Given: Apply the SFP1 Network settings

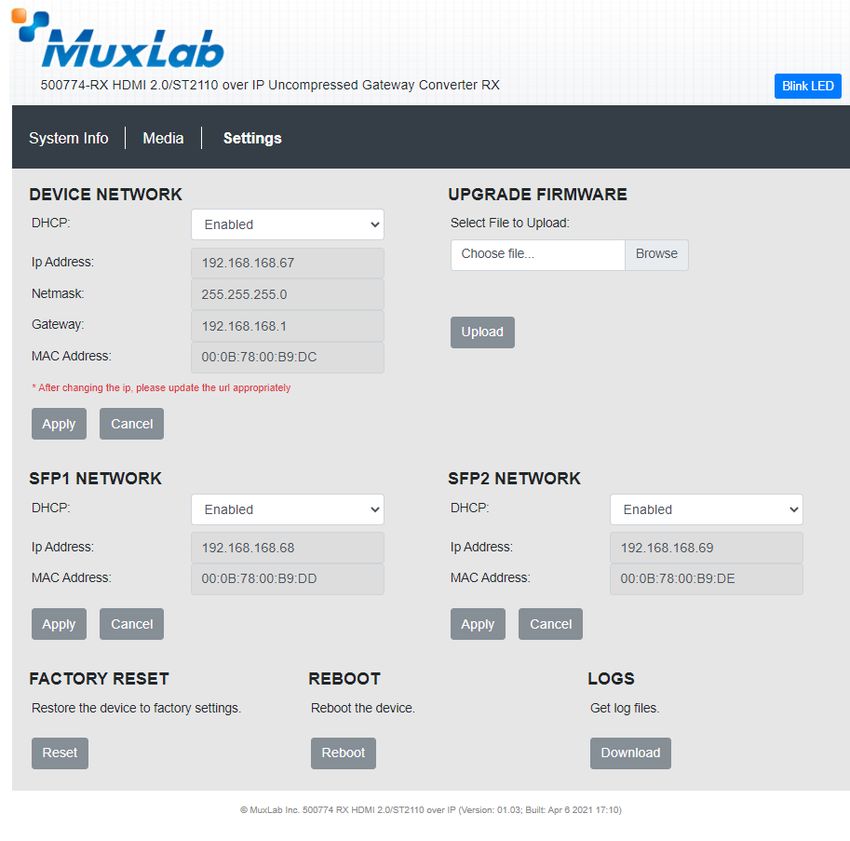Looking at the screenshot, I should tap(59, 624).
